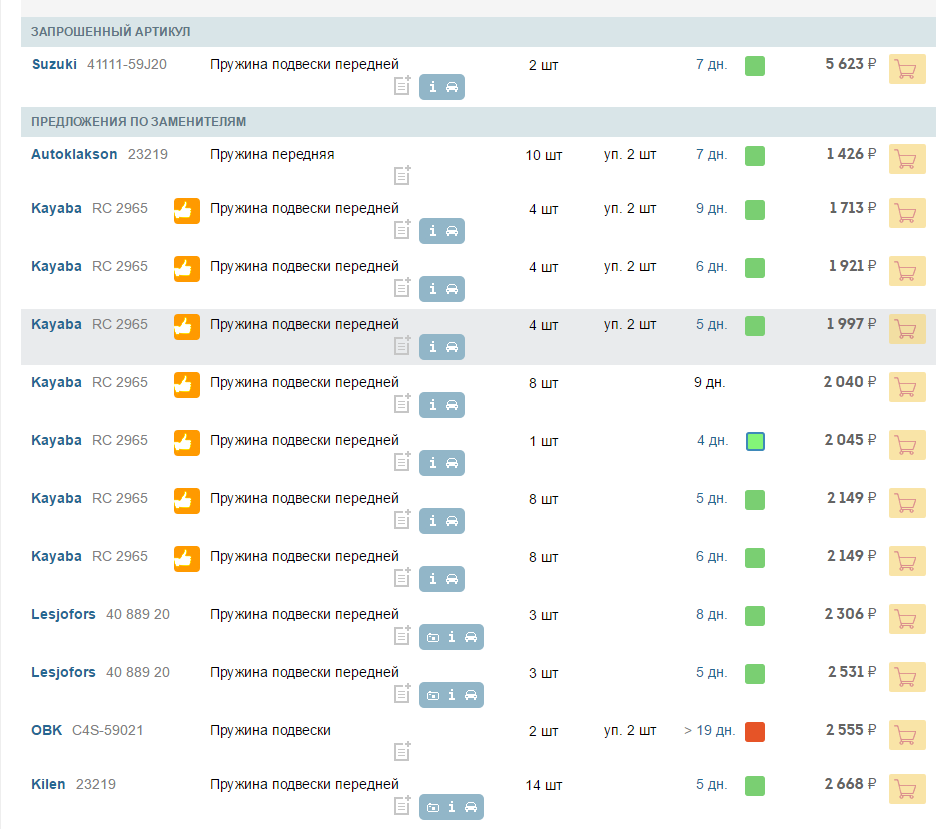Open note icon in the OBK row
This screenshot has width=940, height=829.
pos(402,752)
